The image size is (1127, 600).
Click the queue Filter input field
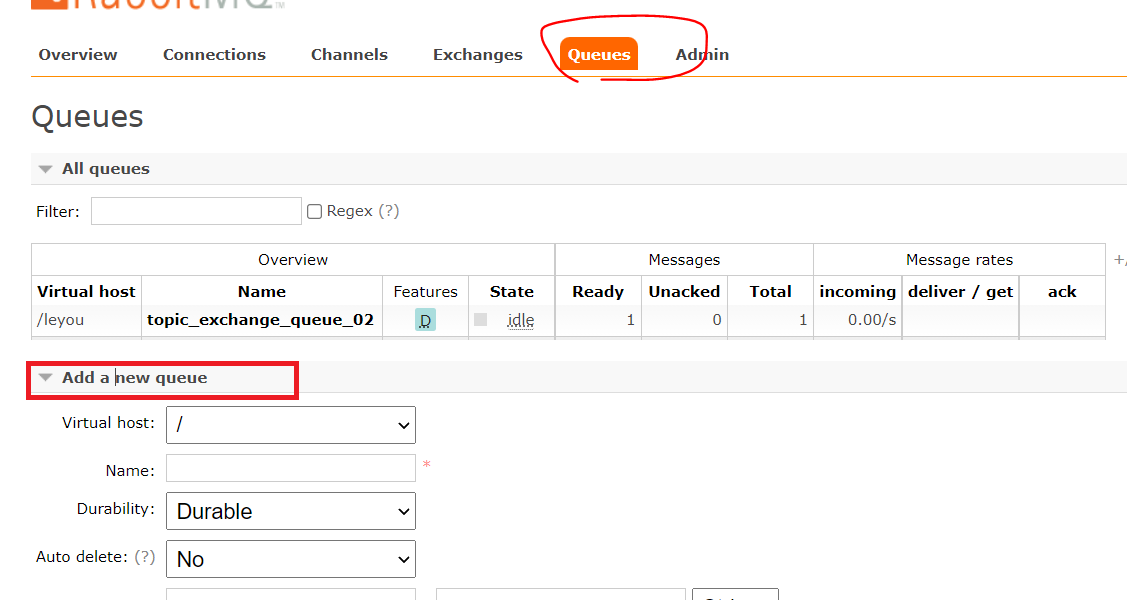click(196, 211)
